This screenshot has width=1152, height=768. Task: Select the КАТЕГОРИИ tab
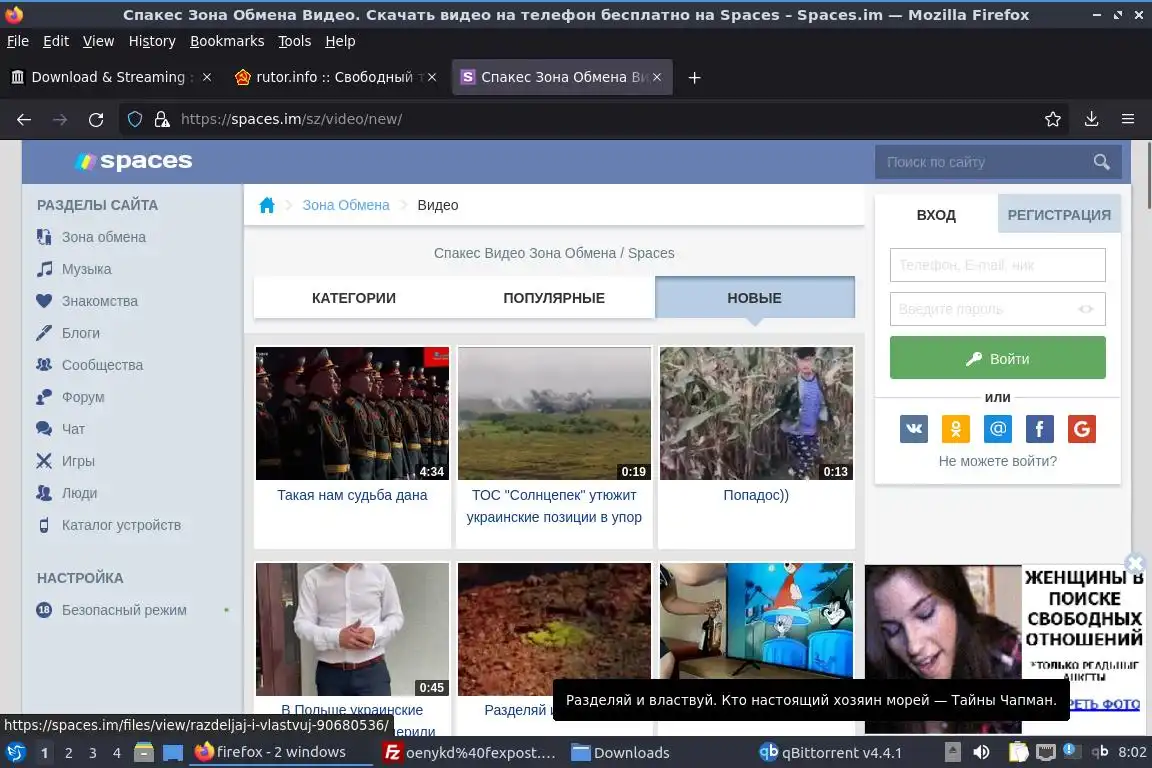[353, 298]
